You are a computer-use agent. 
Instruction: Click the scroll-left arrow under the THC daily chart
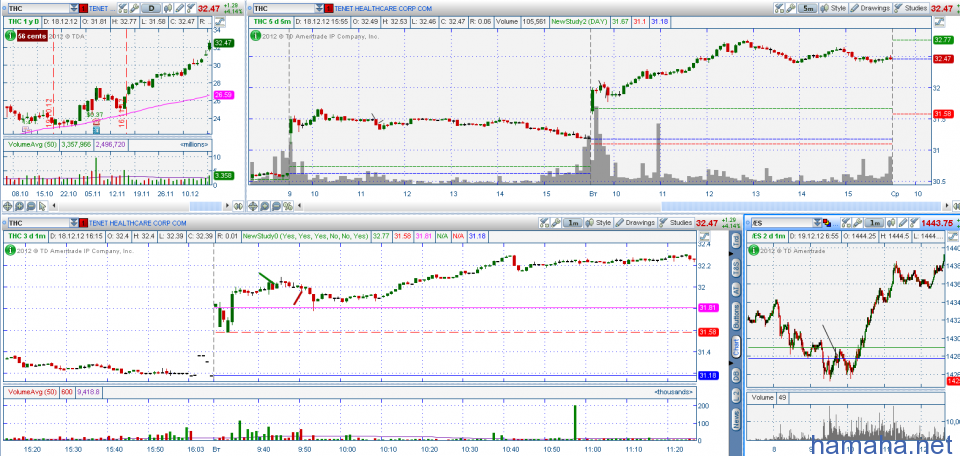pyautogui.click(x=54, y=206)
